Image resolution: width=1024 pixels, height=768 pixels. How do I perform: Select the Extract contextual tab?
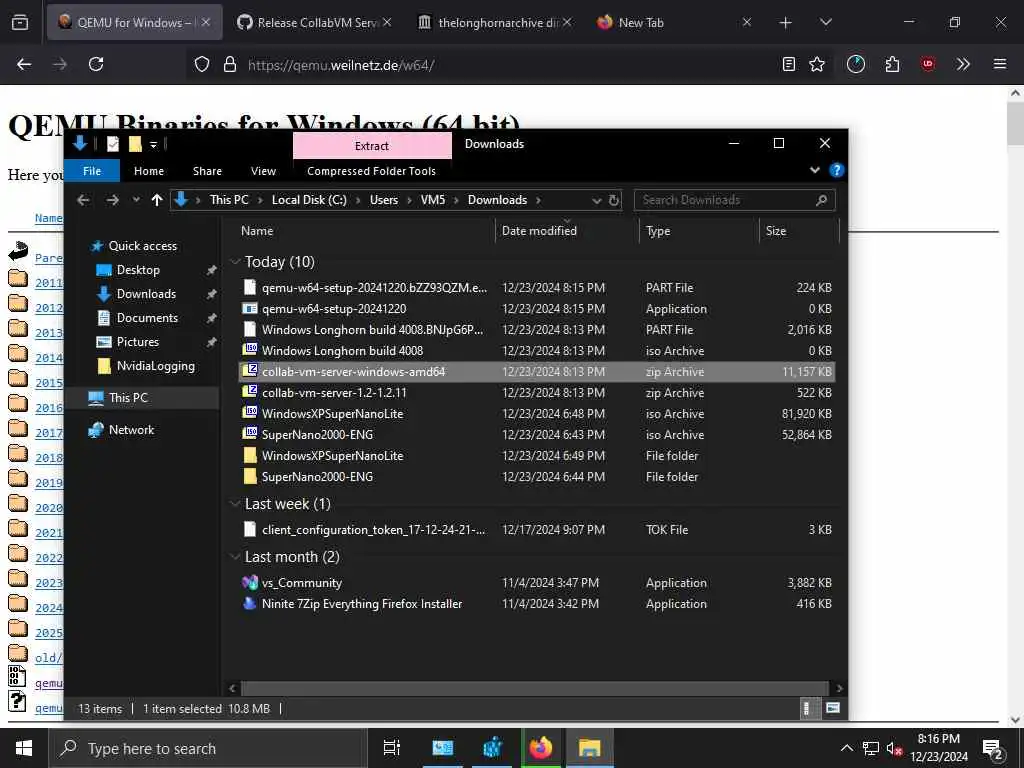372,146
